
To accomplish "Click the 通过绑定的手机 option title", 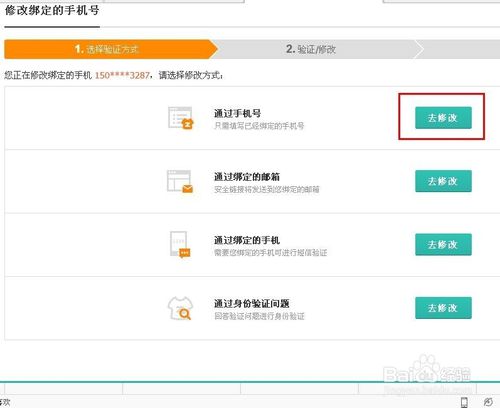I will point(247,240).
